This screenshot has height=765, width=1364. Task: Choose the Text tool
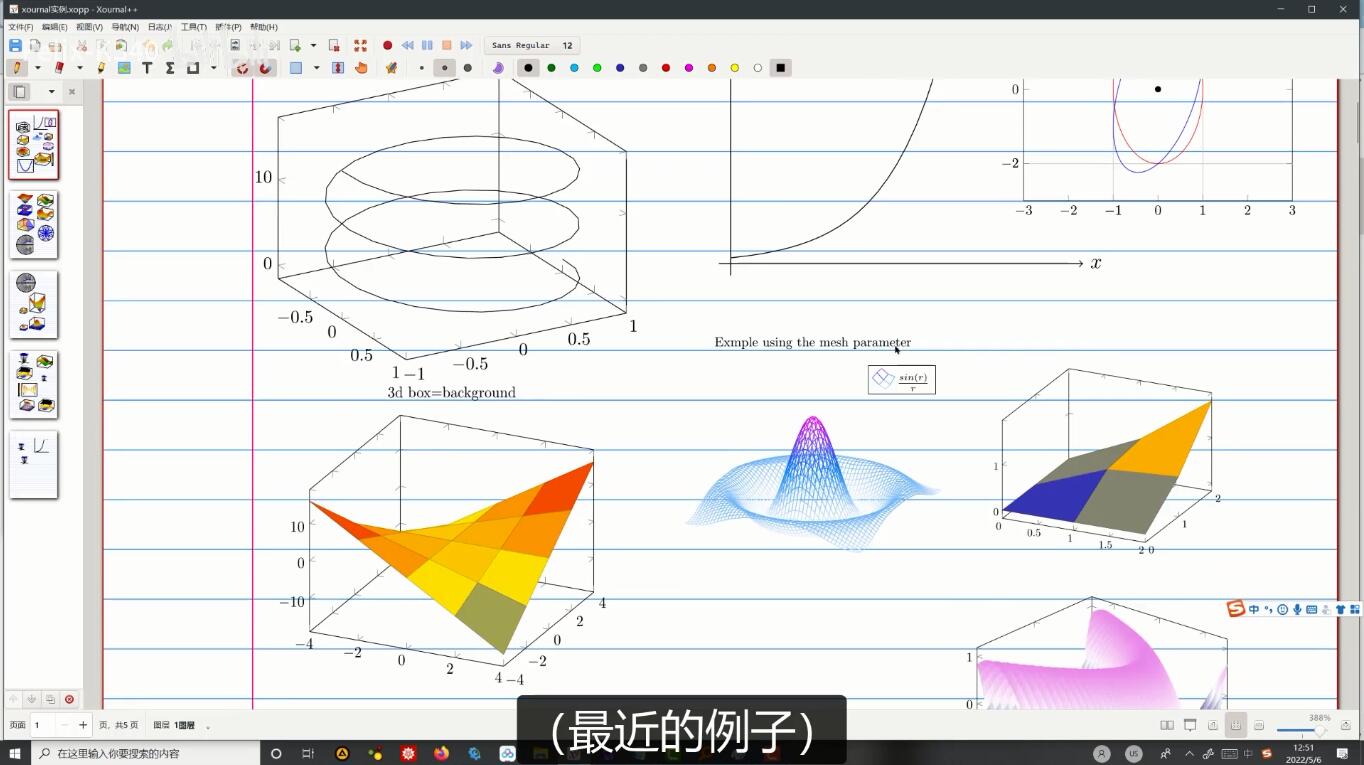pos(147,68)
